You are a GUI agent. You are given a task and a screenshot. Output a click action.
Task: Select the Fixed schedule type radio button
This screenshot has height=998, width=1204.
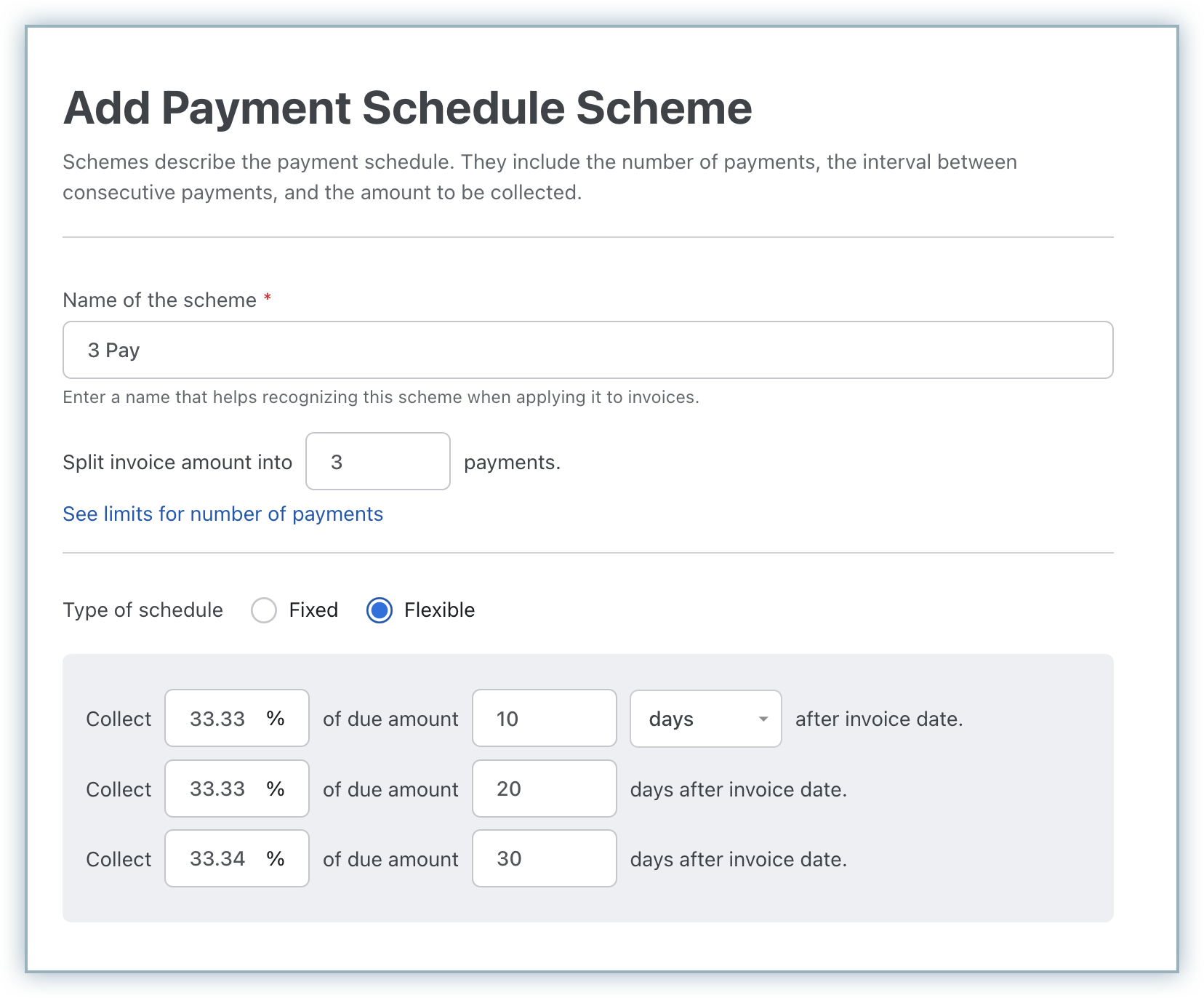(264, 610)
